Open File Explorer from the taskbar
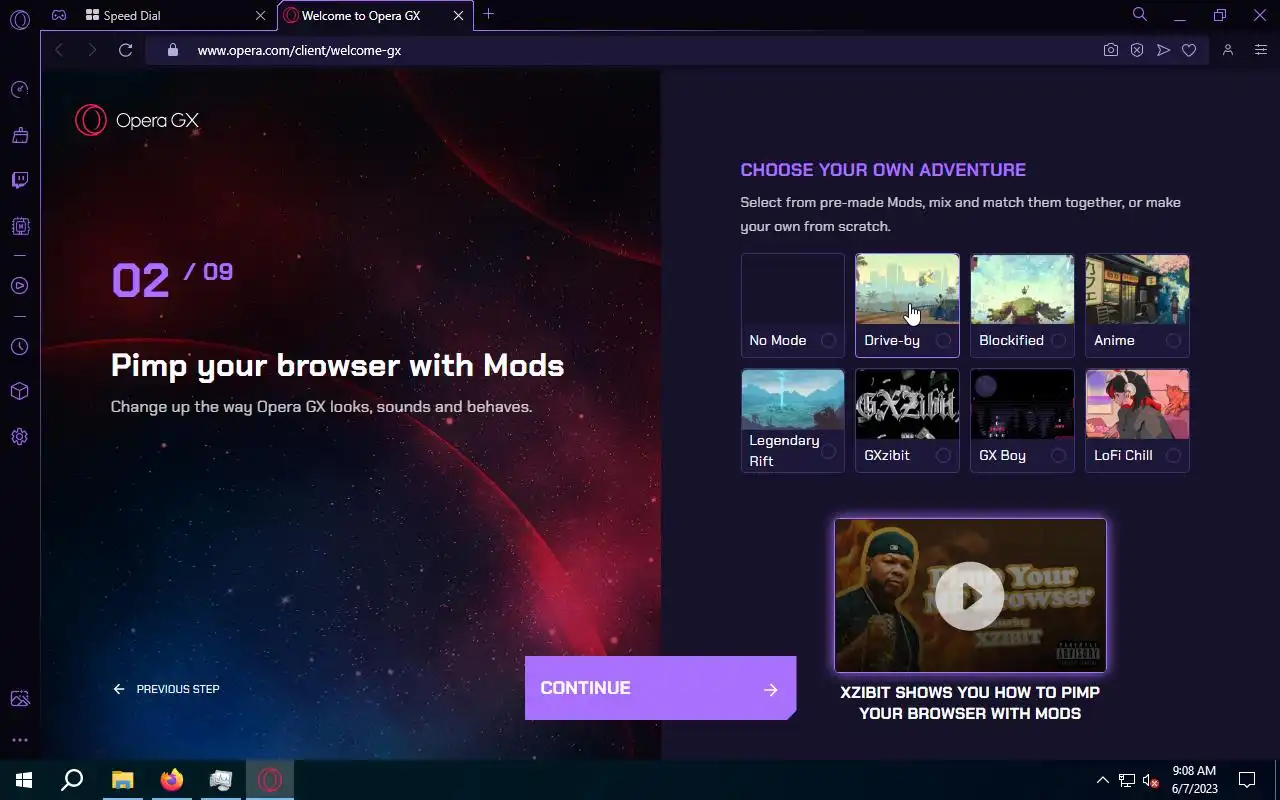Screen dimensions: 1280x800 tap(122, 780)
